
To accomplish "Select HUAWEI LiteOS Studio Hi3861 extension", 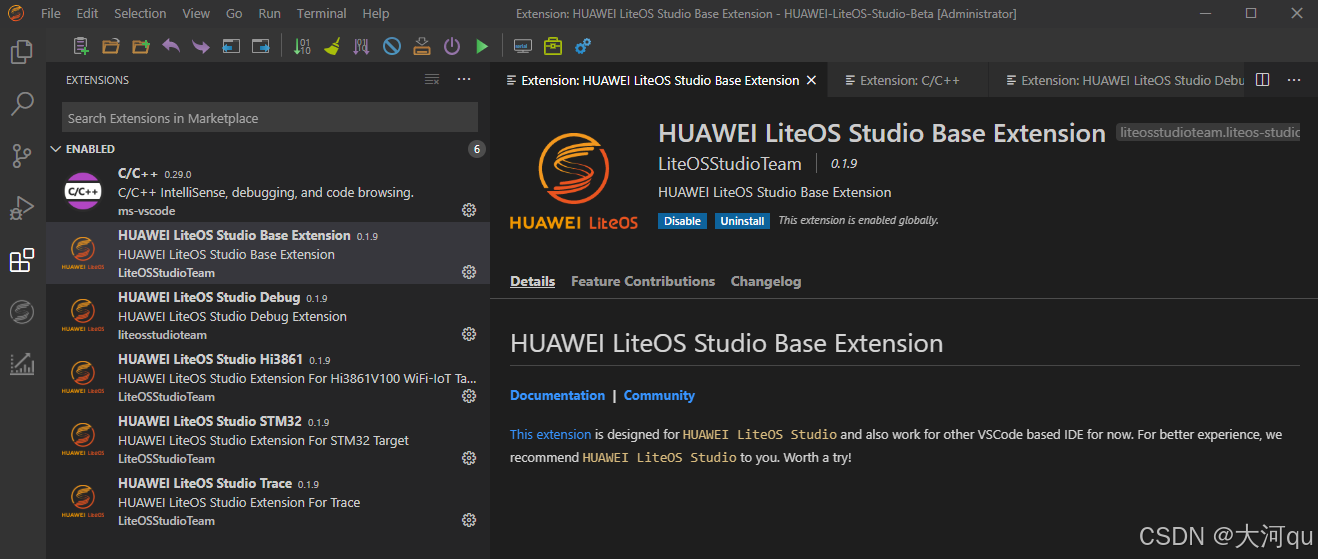I will (268, 377).
